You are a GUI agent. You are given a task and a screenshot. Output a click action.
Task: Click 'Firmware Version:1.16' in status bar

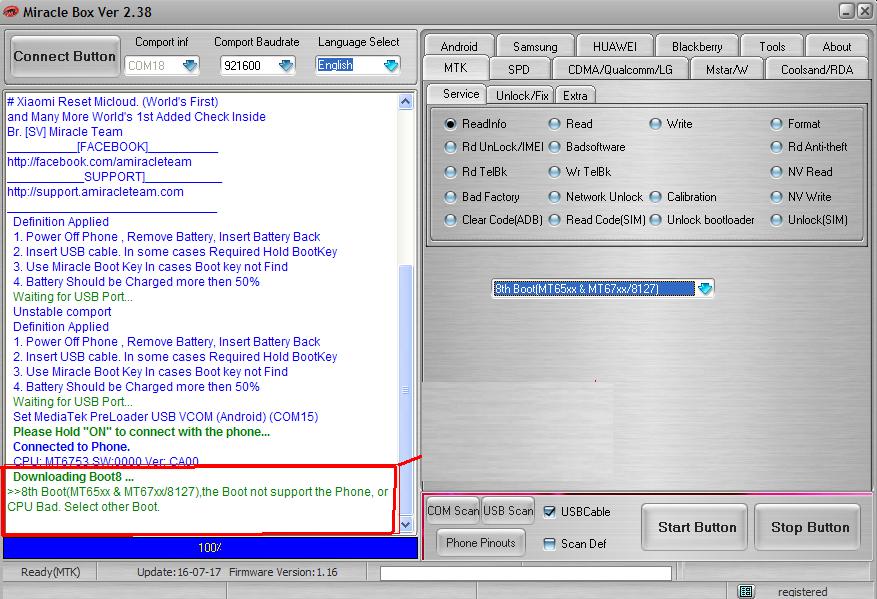[284, 572]
